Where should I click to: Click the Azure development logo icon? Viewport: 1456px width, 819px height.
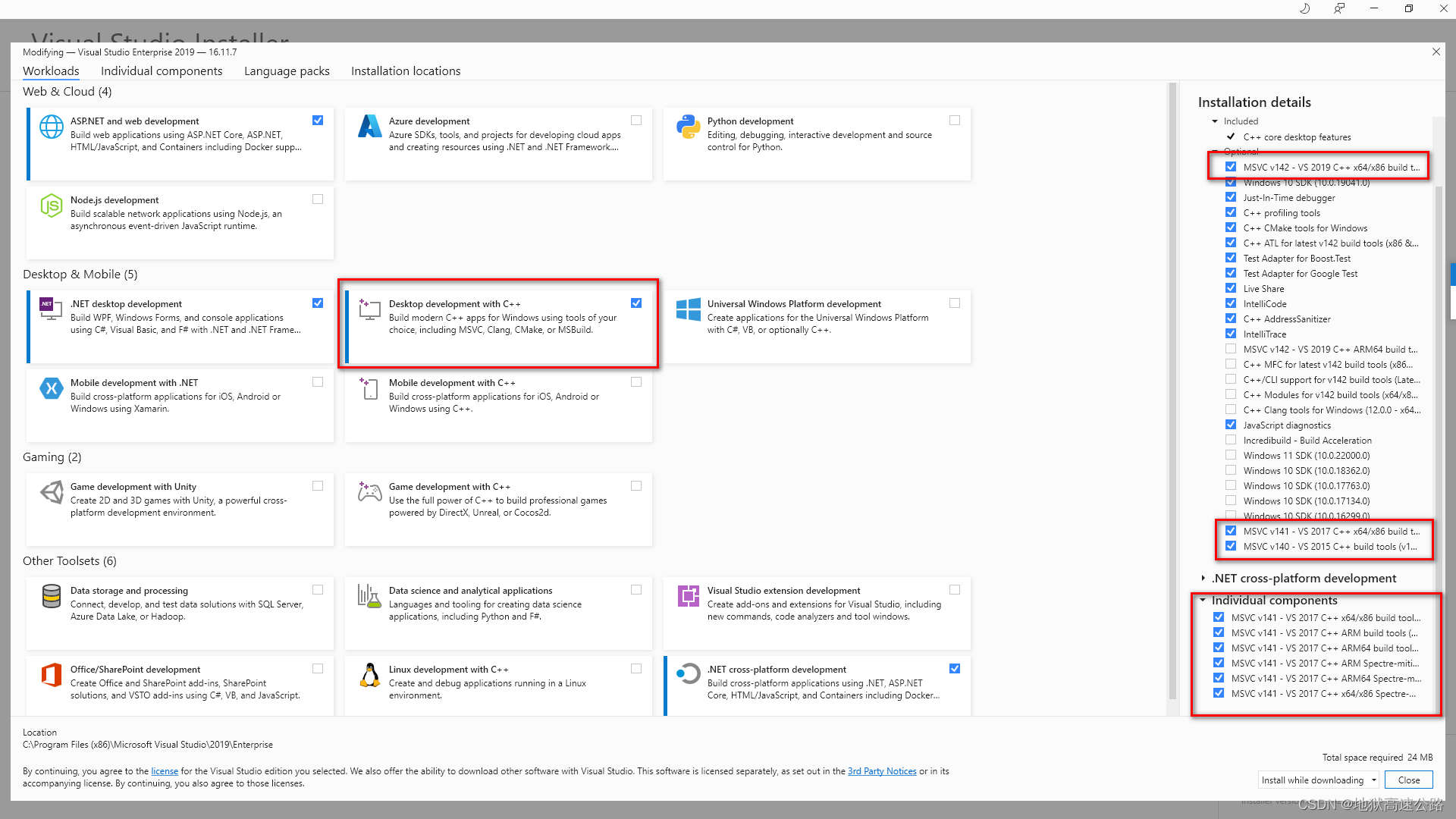[369, 127]
